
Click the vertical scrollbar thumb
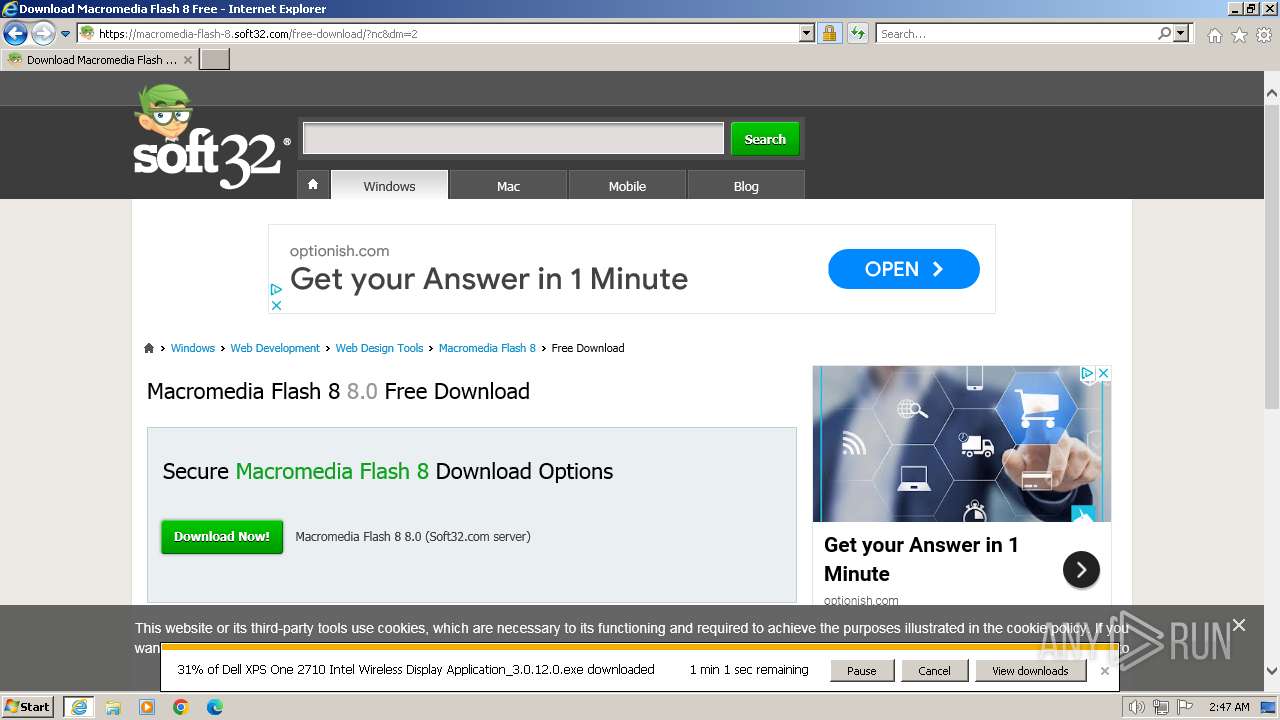(x=1272, y=255)
